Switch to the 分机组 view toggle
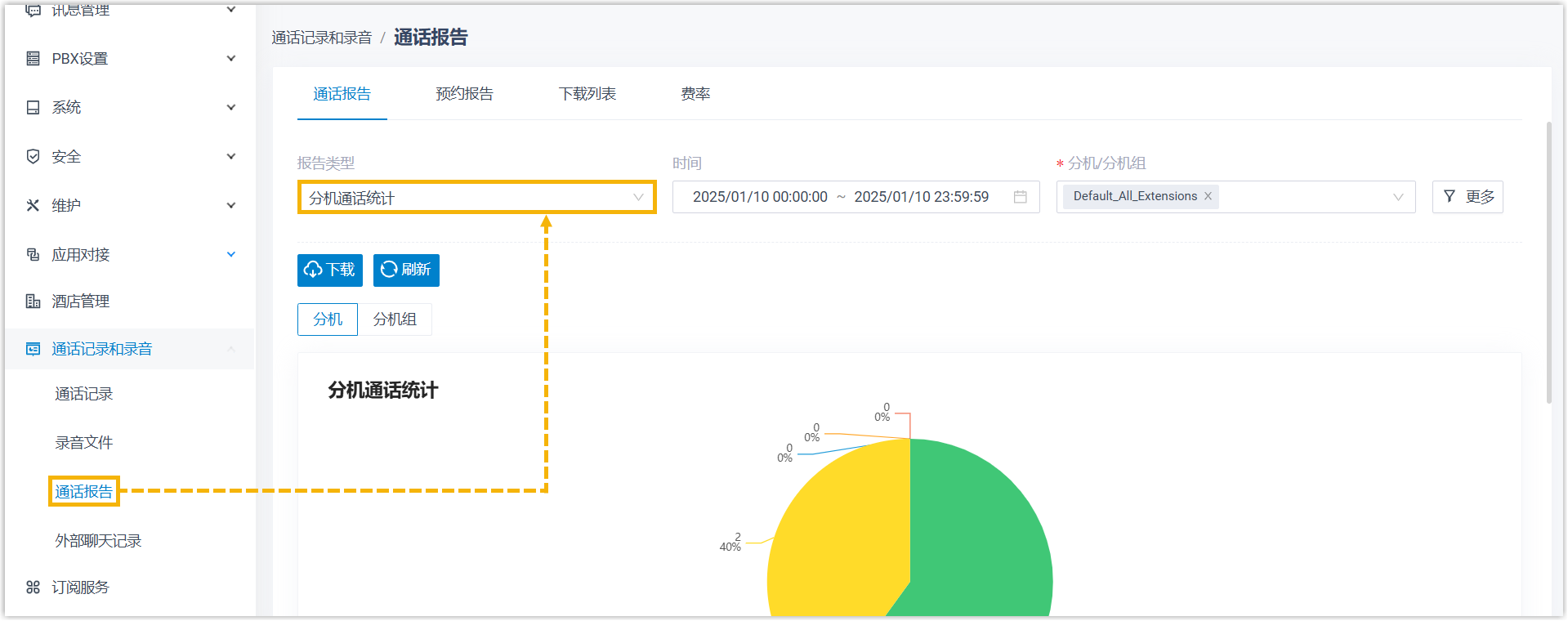The width and height of the screenshot is (1568, 621). click(395, 319)
